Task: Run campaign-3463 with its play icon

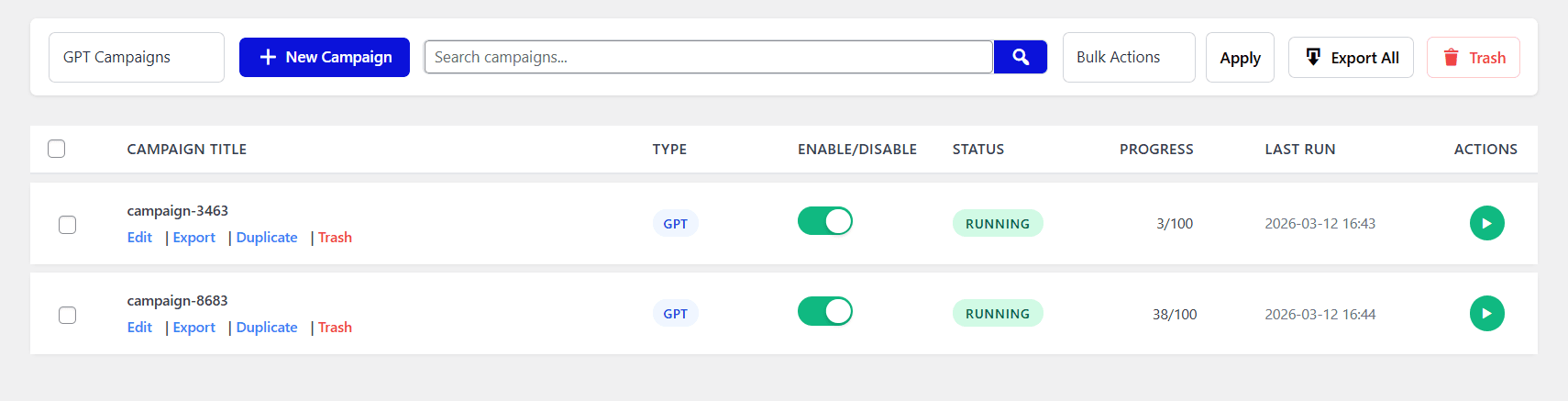Action: coord(1486,223)
